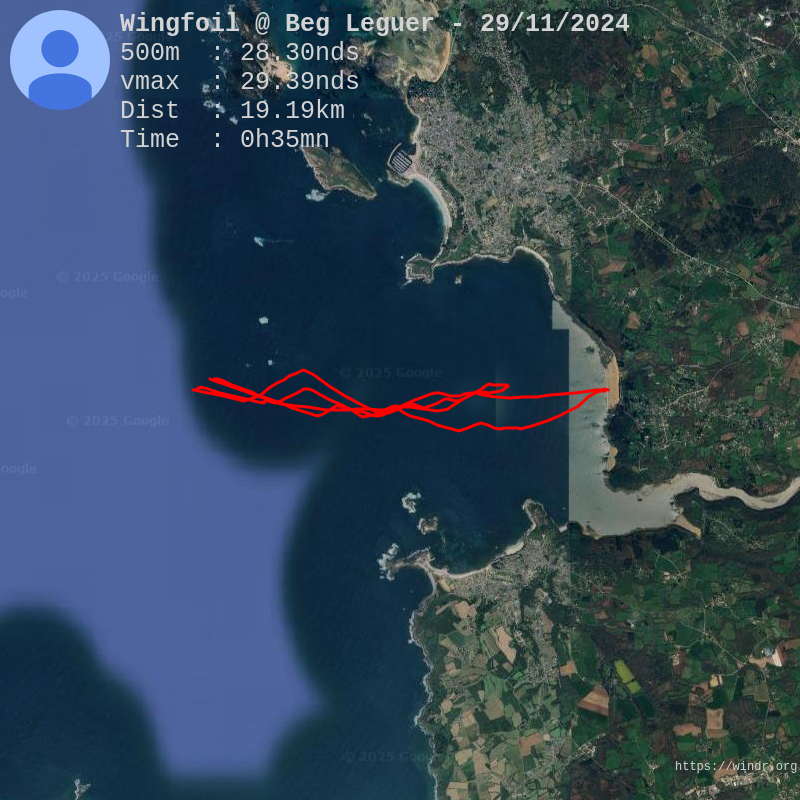This screenshot has width=800, height=800.
Task: Click the small loop on the red track
Action: pyautogui.click(x=493, y=389)
